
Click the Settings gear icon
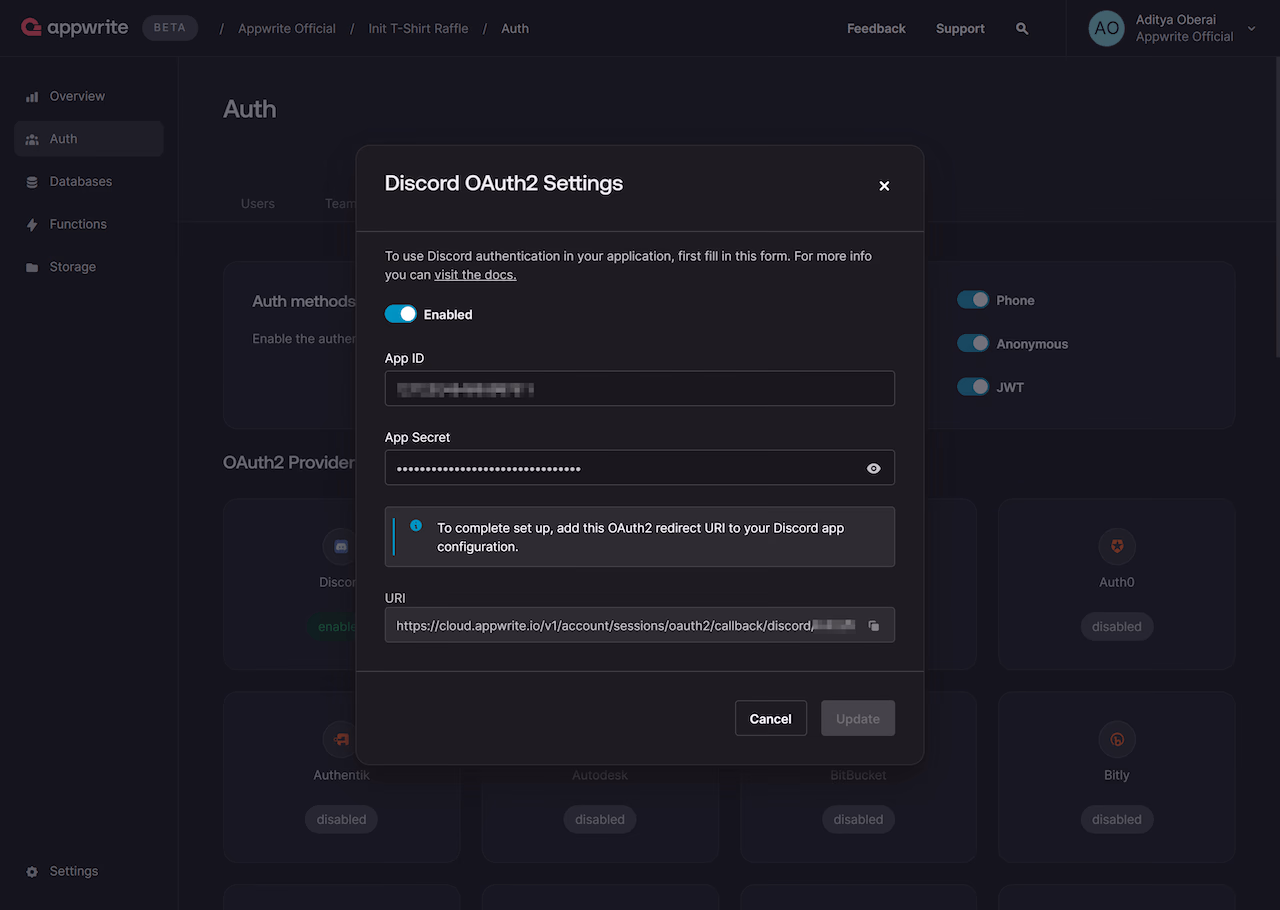32,872
